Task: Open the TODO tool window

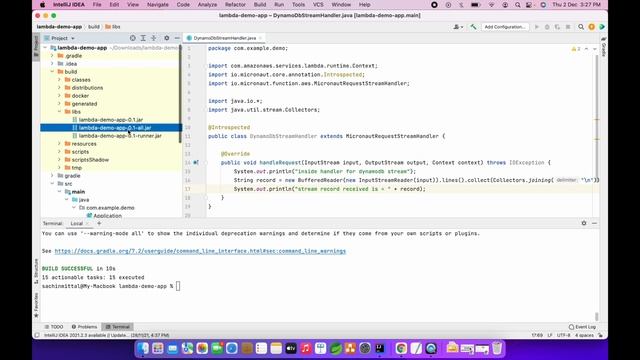Action: pyautogui.click(x=54, y=327)
